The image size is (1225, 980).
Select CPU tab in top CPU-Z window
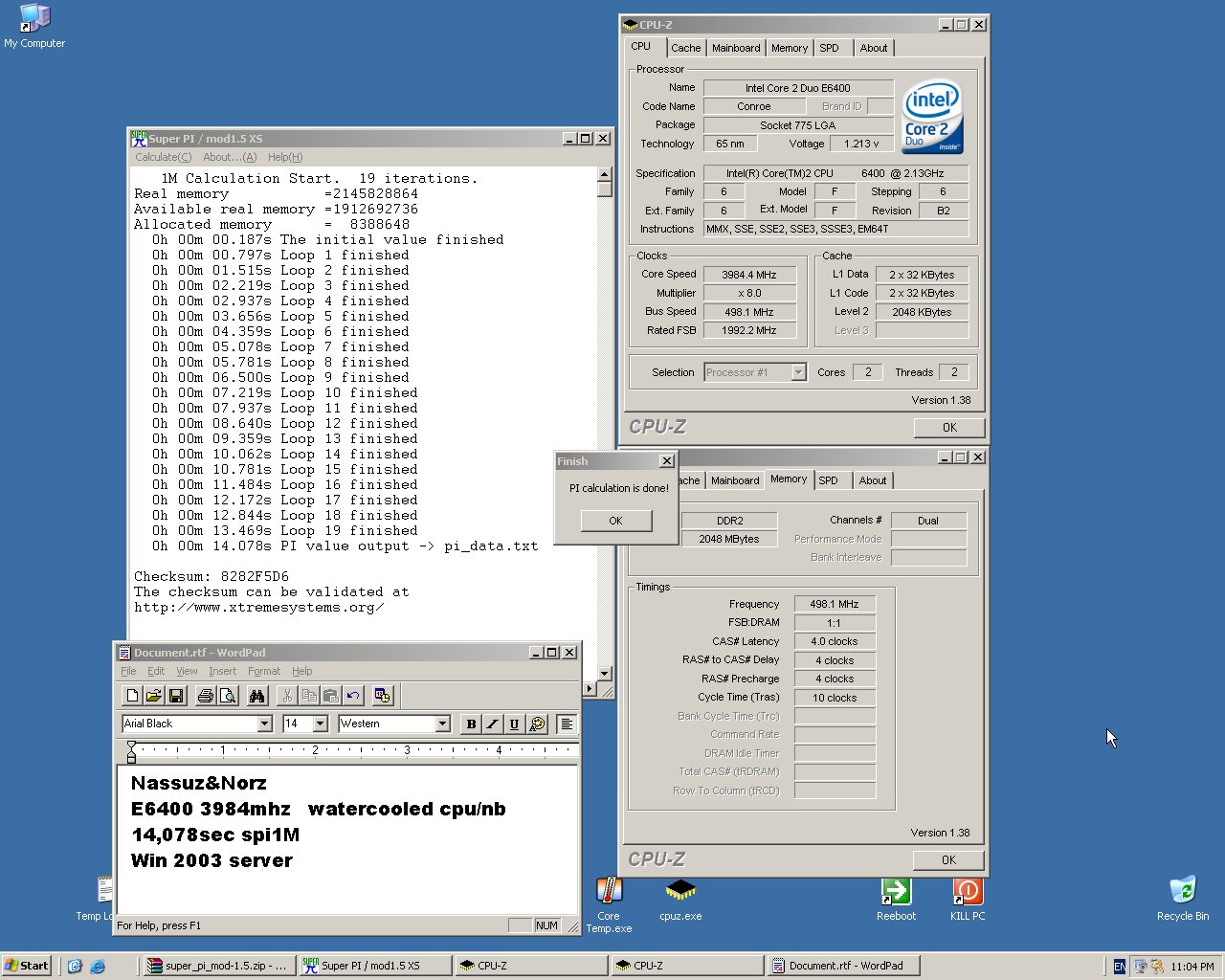[x=641, y=46]
